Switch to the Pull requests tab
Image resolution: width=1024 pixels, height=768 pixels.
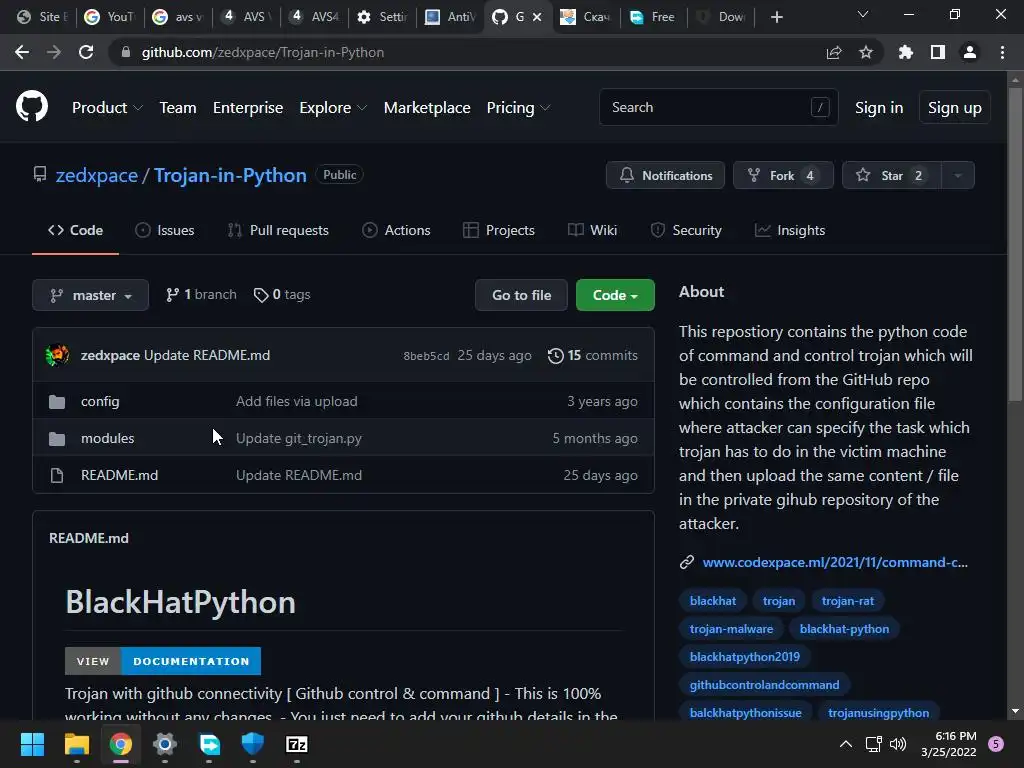point(278,231)
